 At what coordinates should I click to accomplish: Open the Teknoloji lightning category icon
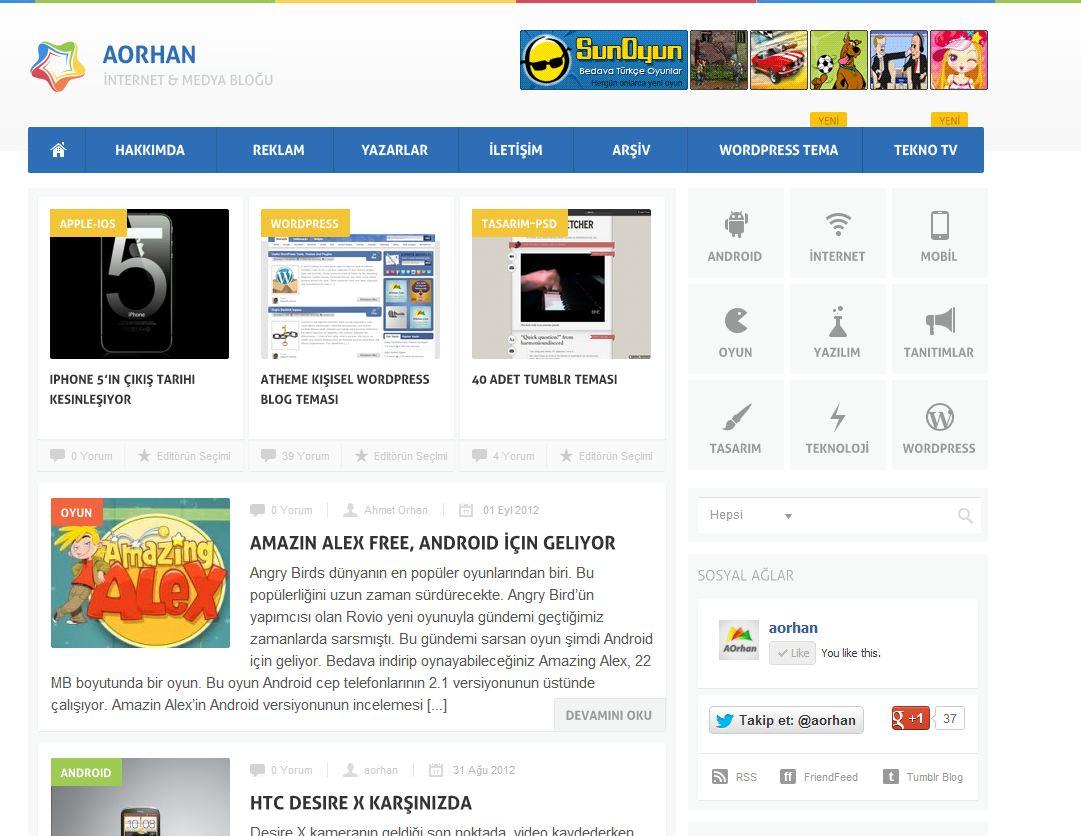[838, 417]
